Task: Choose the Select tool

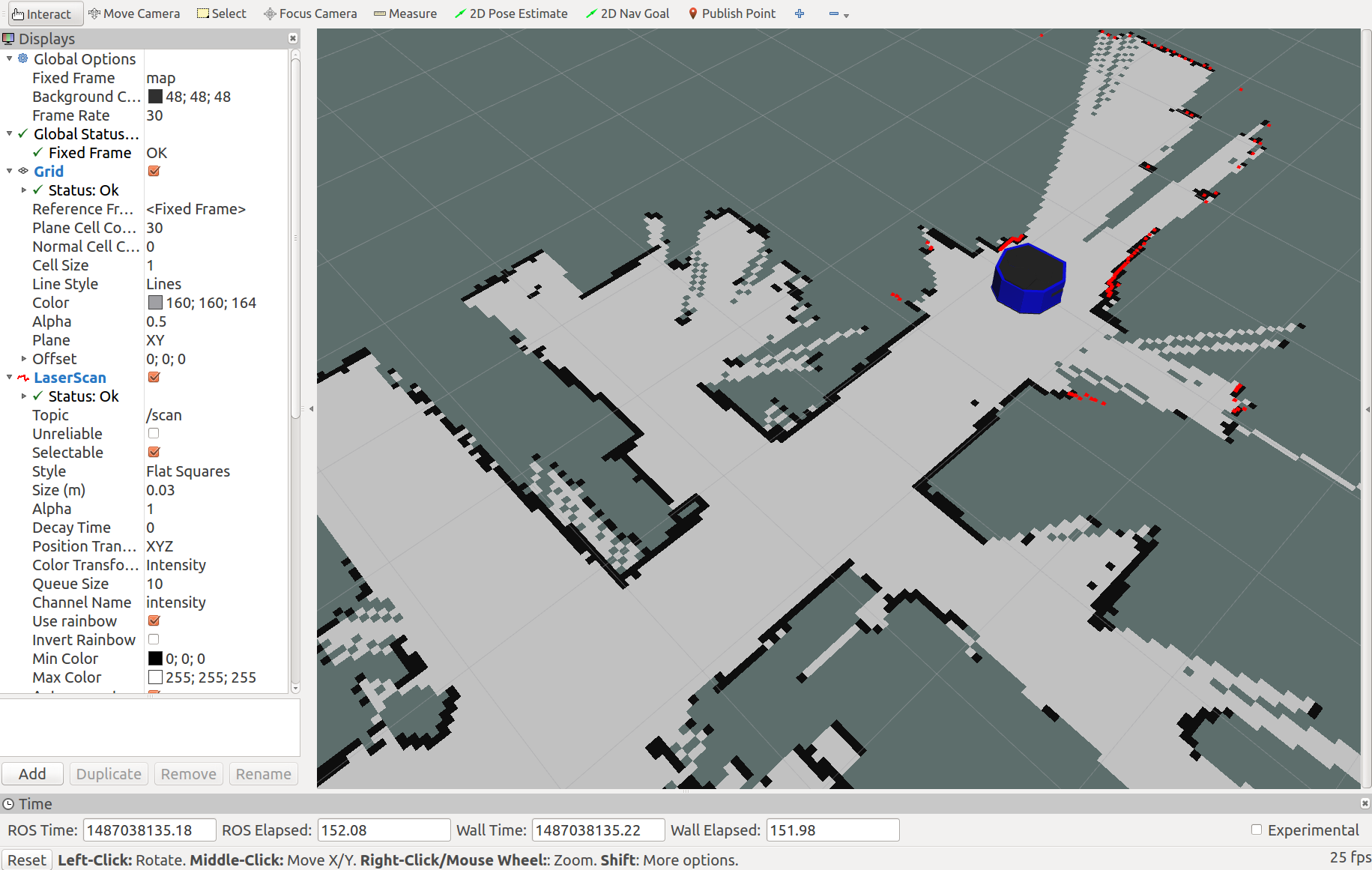Action: [x=222, y=13]
